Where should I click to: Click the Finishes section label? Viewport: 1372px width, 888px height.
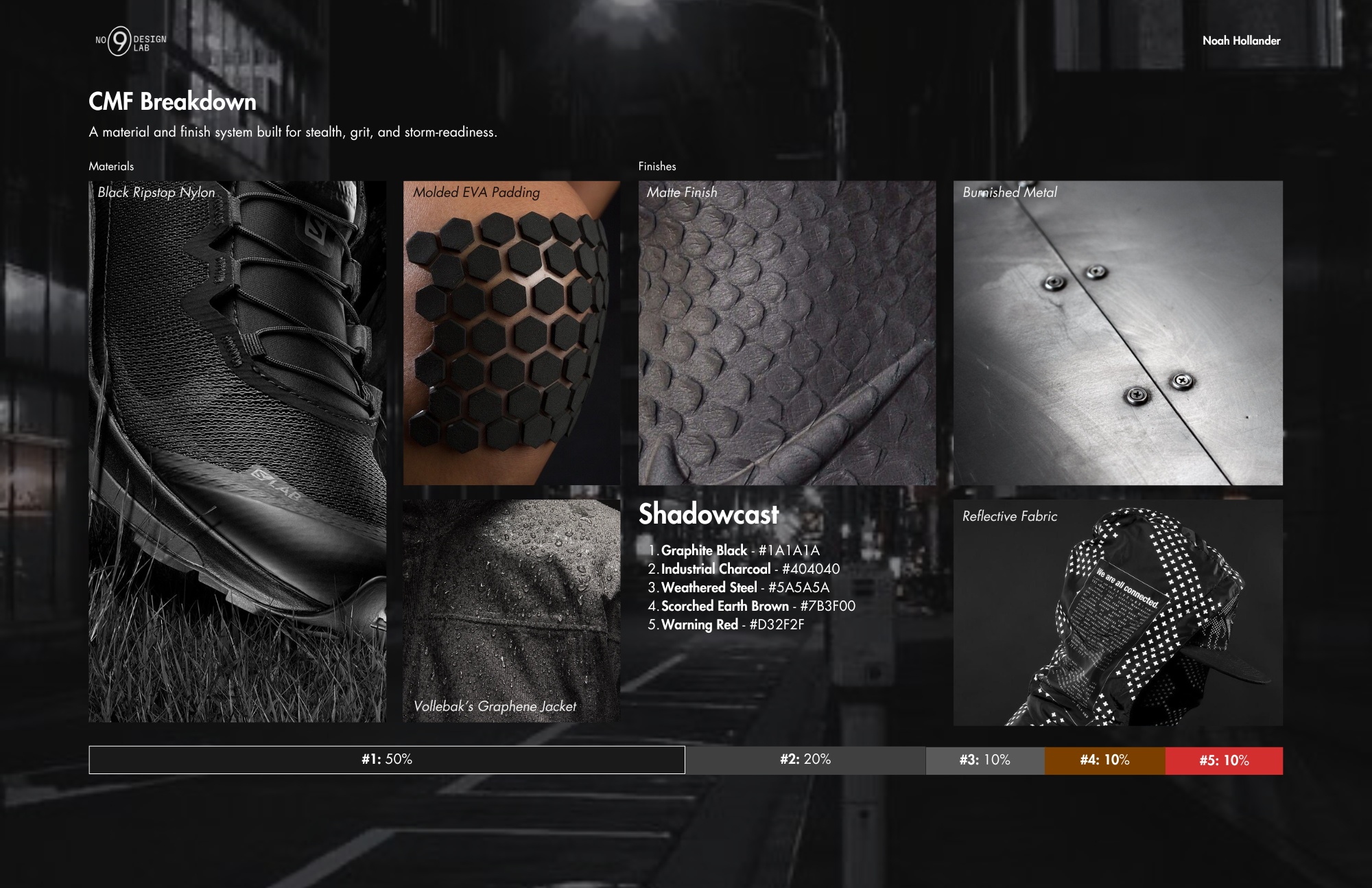pyautogui.click(x=657, y=166)
